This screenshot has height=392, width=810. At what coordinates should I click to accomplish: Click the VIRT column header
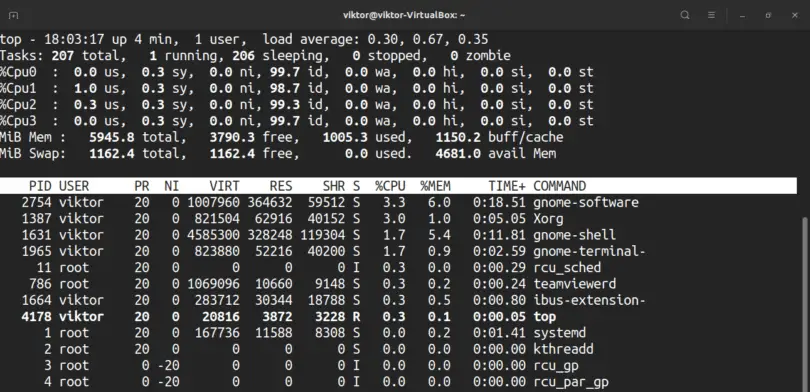224,186
